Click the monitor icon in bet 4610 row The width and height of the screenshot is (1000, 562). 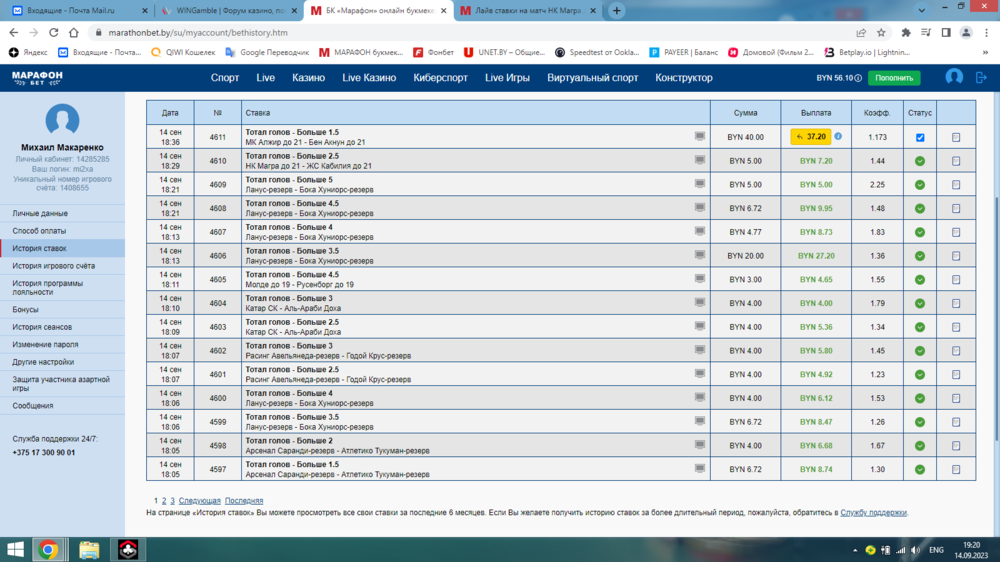pos(700,160)
